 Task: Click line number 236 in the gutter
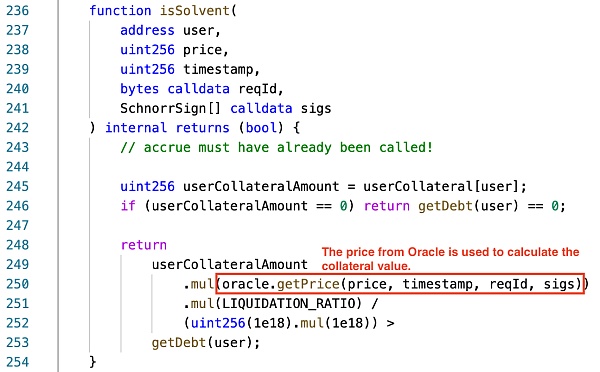(x=17, y=10)
